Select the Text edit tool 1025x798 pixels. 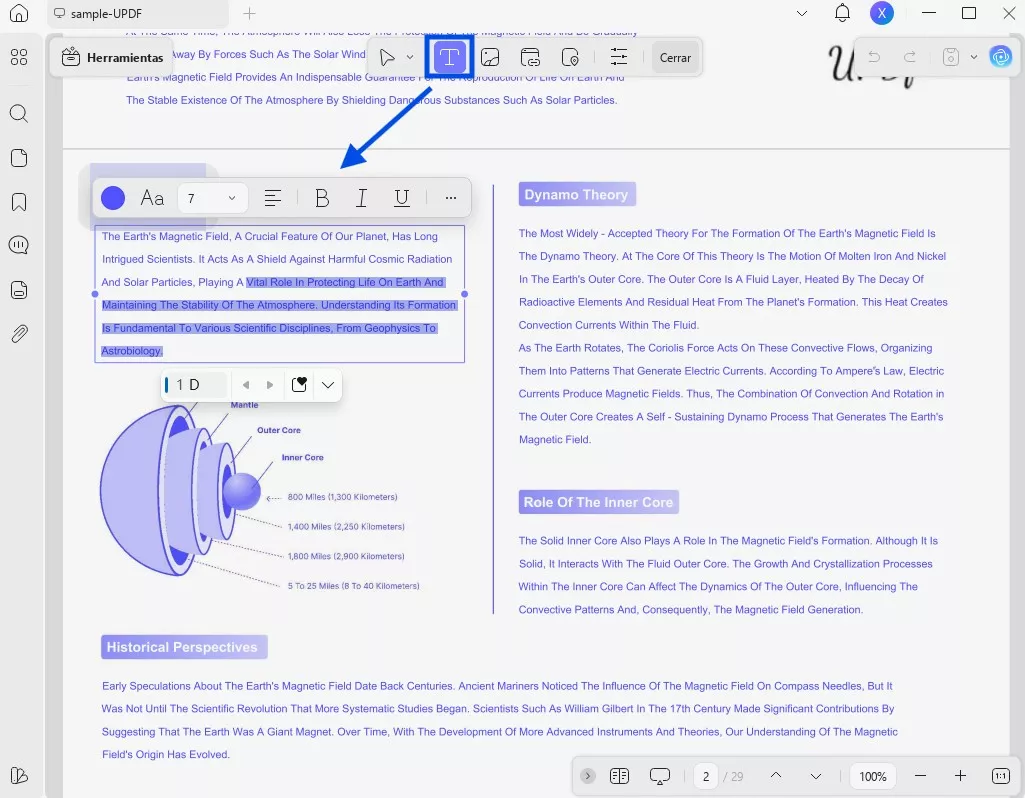[449, 58]
